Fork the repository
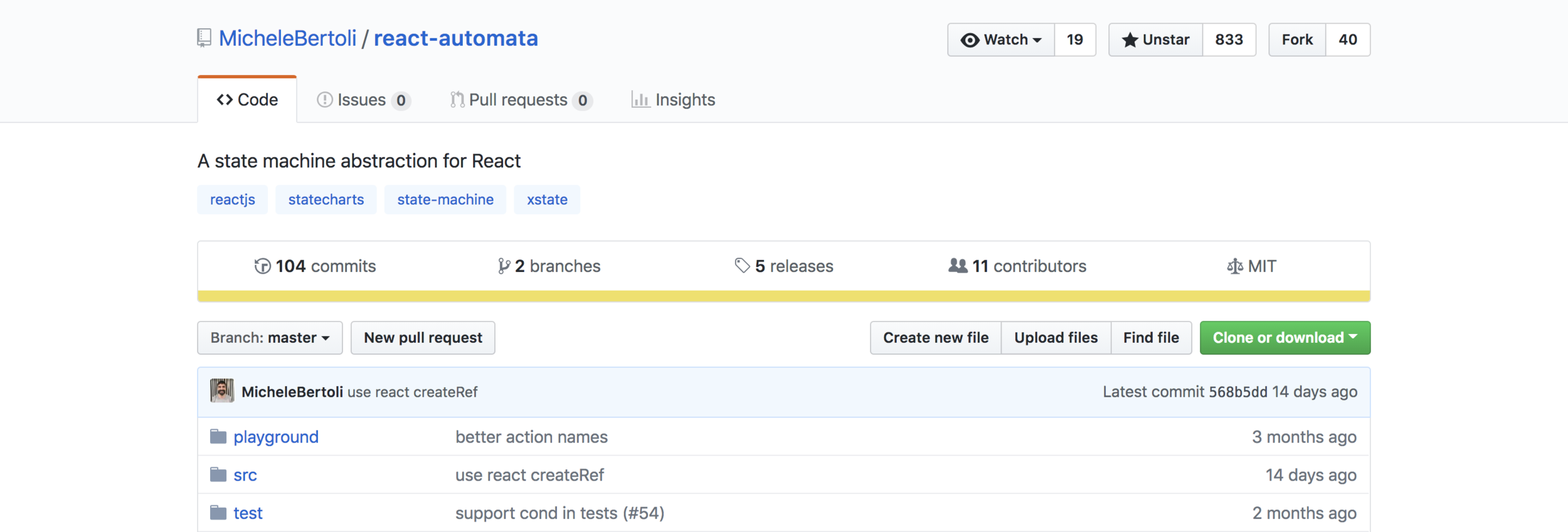Screen dimensions: 1568x532 [x=1298, y=40]
